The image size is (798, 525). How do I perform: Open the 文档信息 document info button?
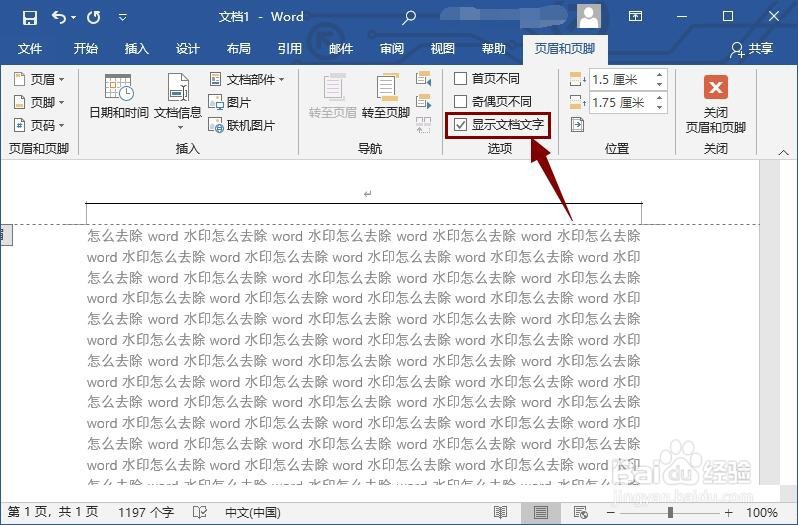coord(178,101)
